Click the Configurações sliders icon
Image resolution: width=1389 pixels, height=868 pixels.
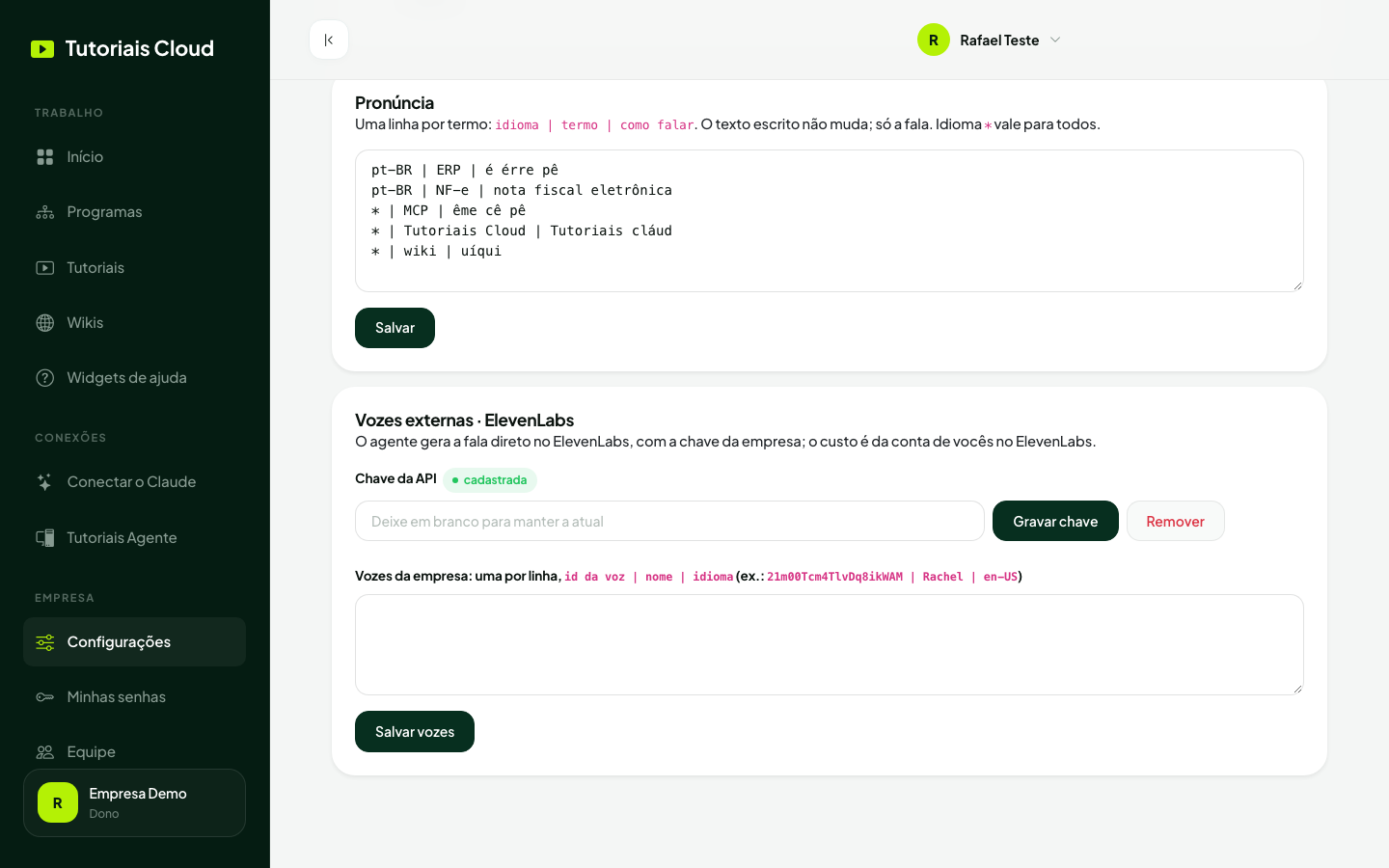coord(45,642)
